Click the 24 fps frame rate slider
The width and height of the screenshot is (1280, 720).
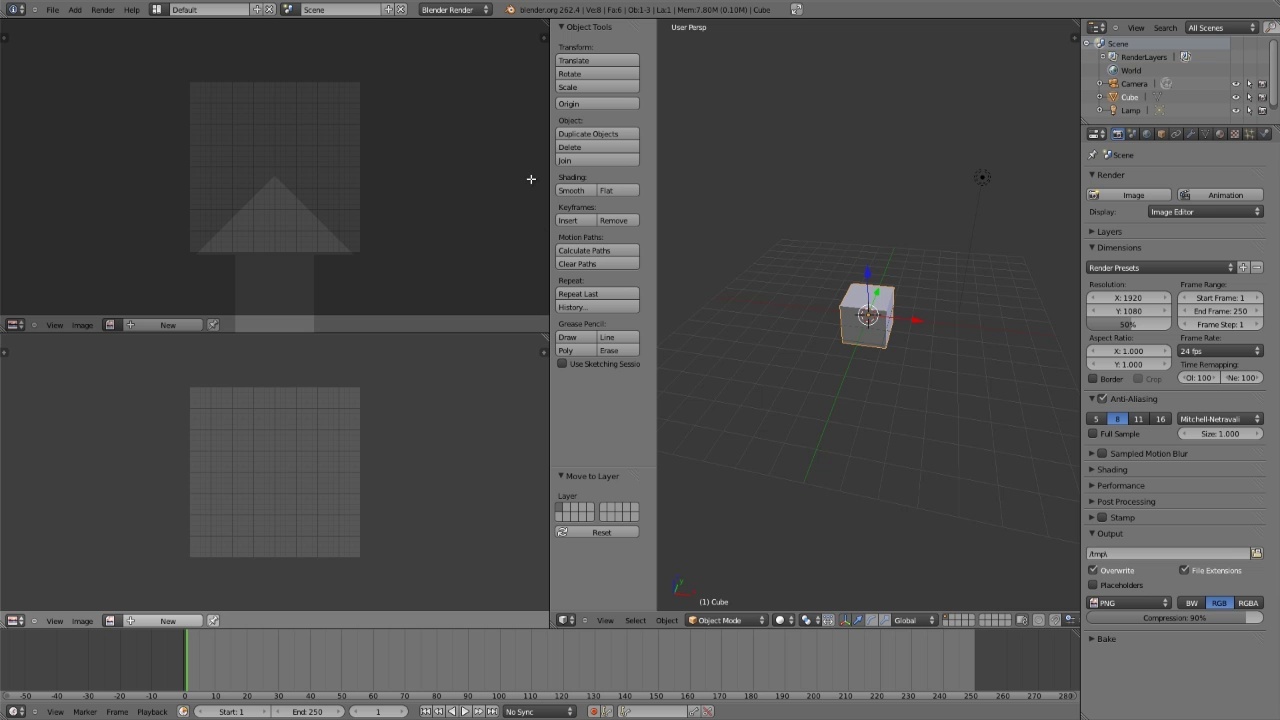click(1220, 351)
